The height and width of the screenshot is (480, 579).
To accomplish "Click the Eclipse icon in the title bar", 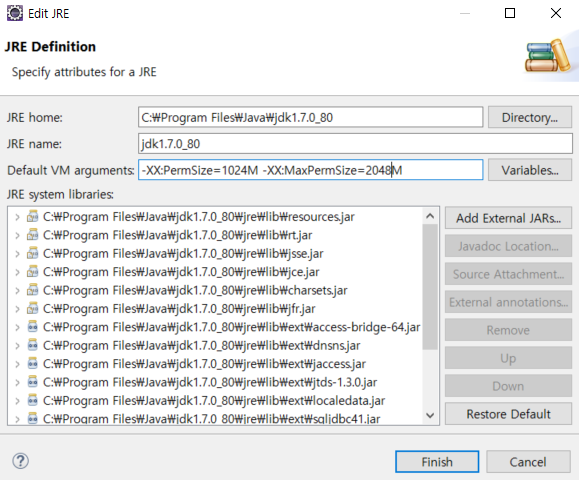I will pyautogui.click(x=15, y=13).
